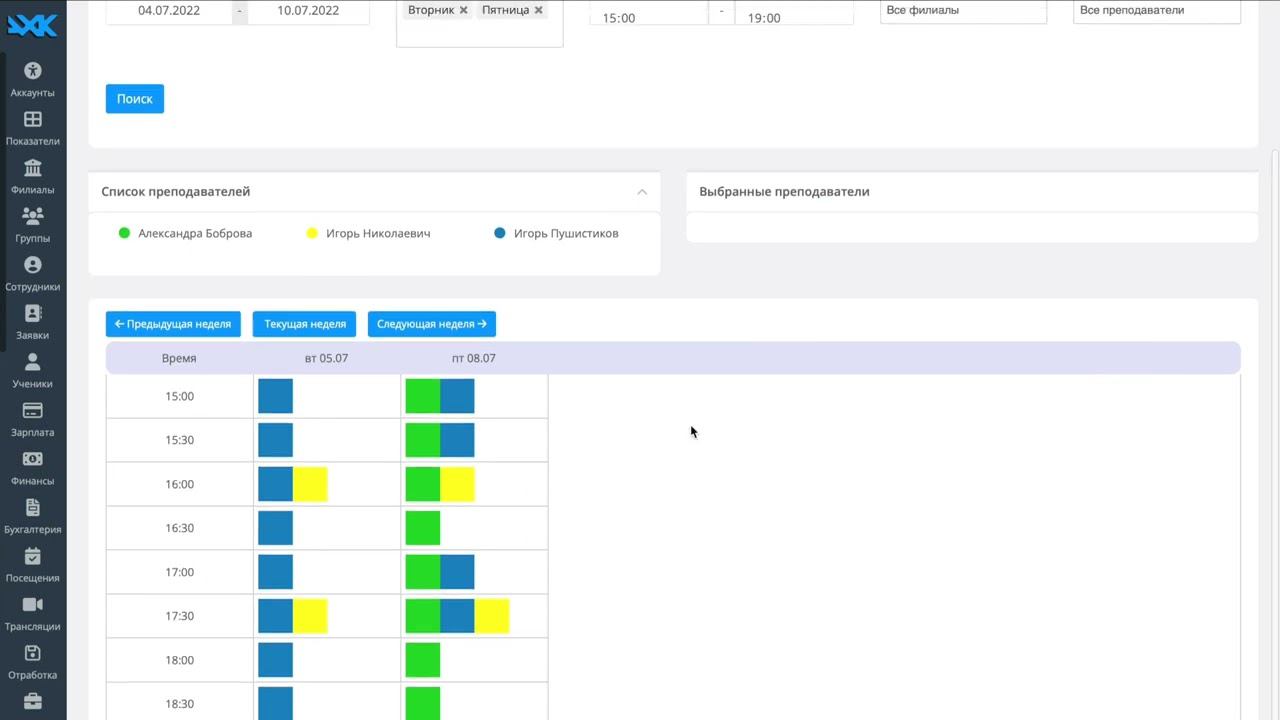1280x720 pixels.
Task: Go to Следующая неделя
Action: click(432, 324)
